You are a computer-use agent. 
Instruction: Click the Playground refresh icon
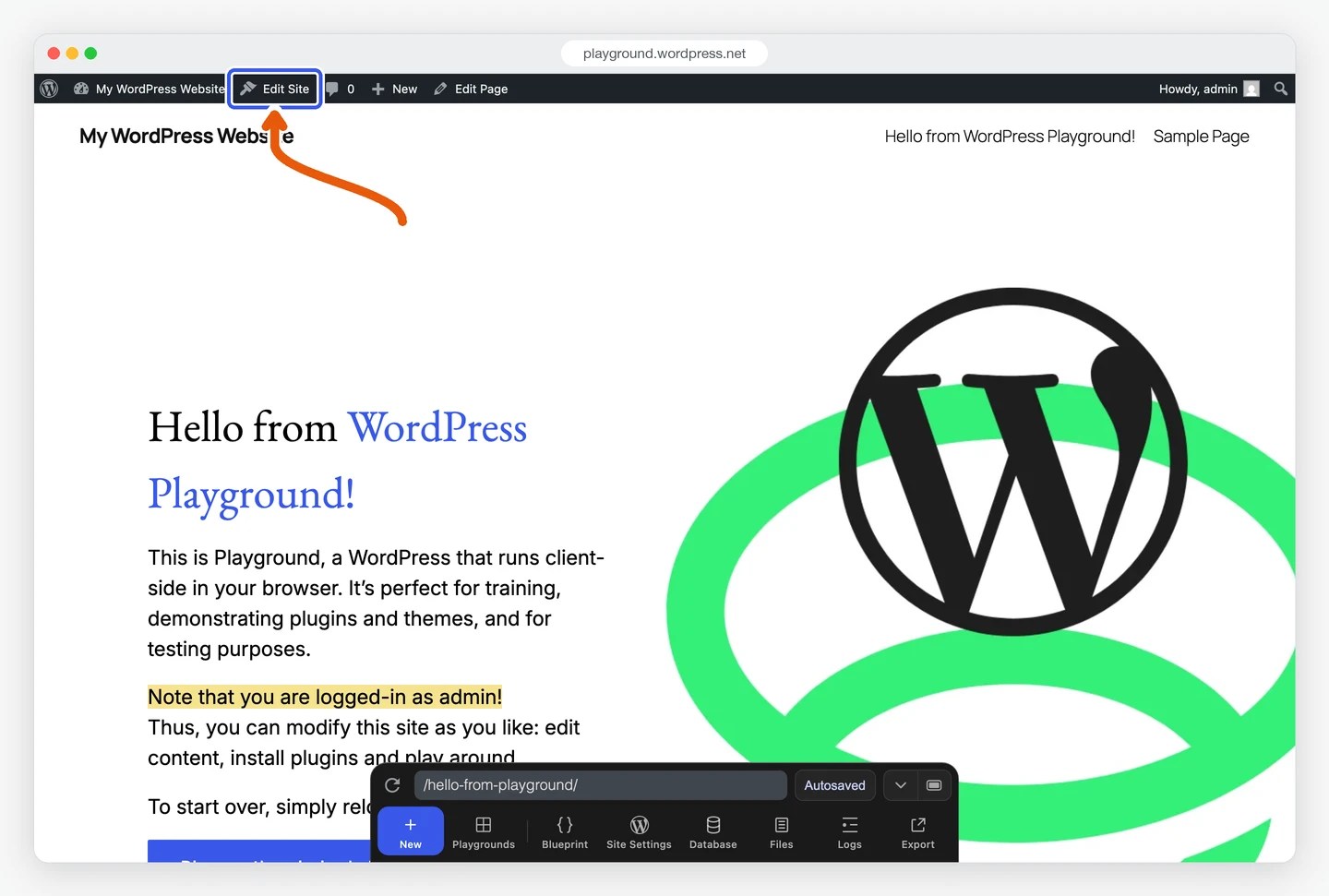click(x=392, y=785)
